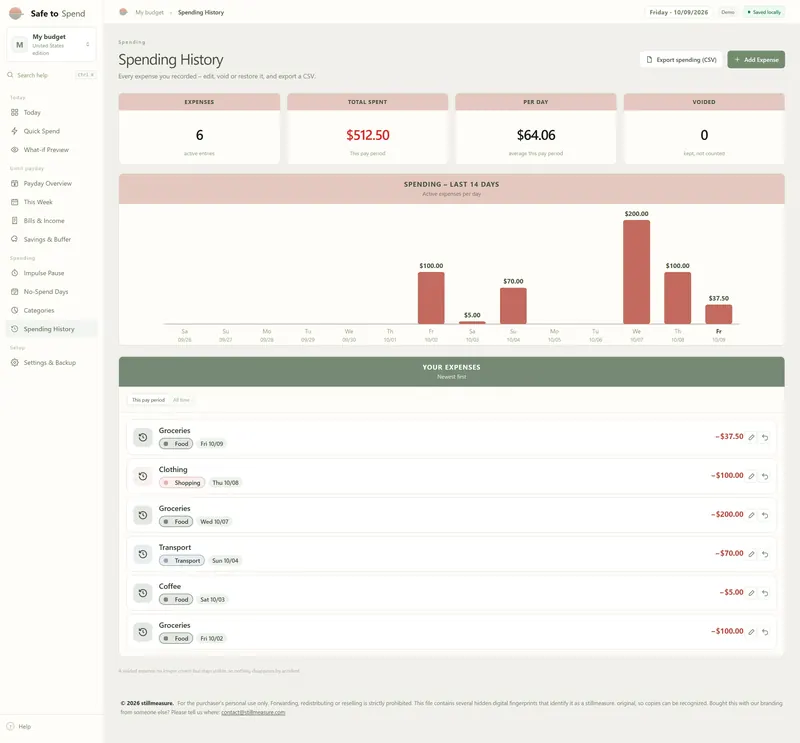Click the history clock icon on Transport row
This screenshot has width=800, height=743.
(x=143, y=554)
